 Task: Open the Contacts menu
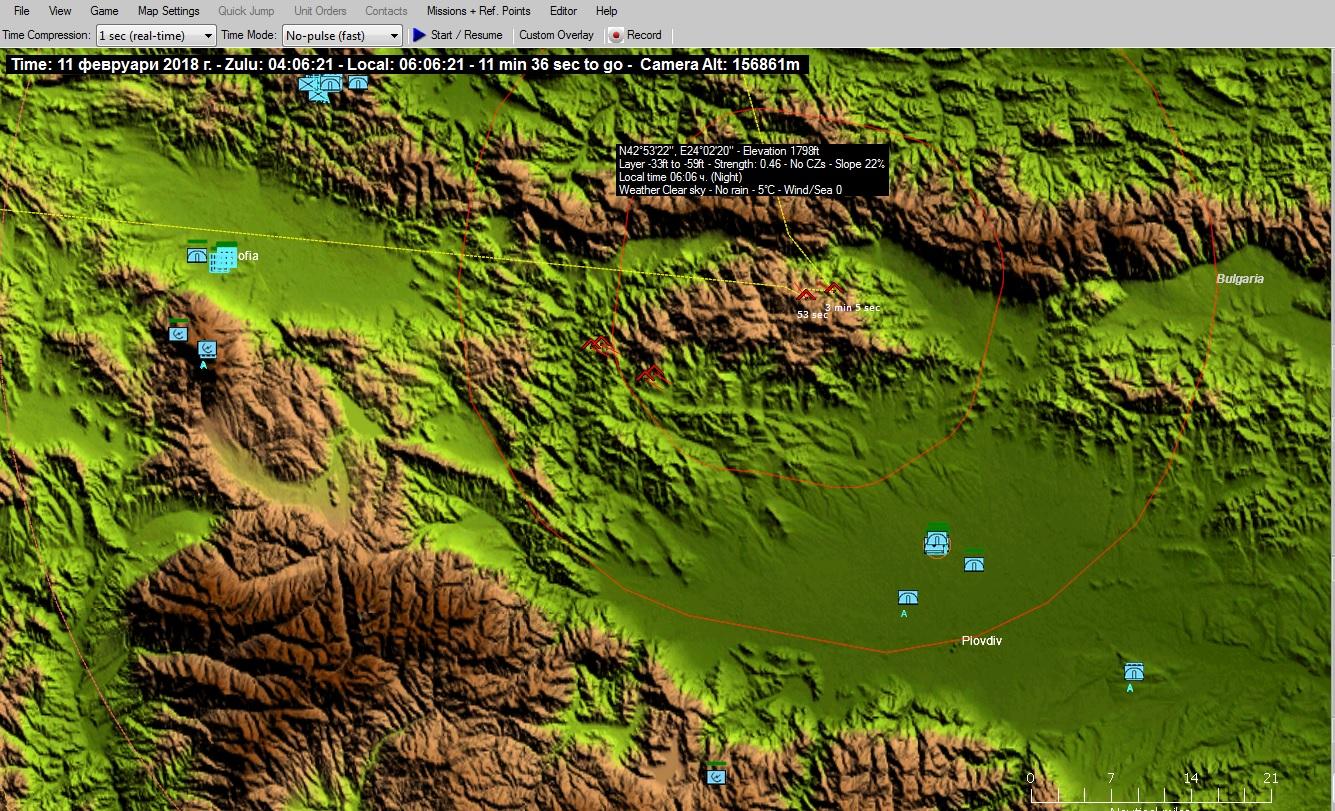(386, 11)
